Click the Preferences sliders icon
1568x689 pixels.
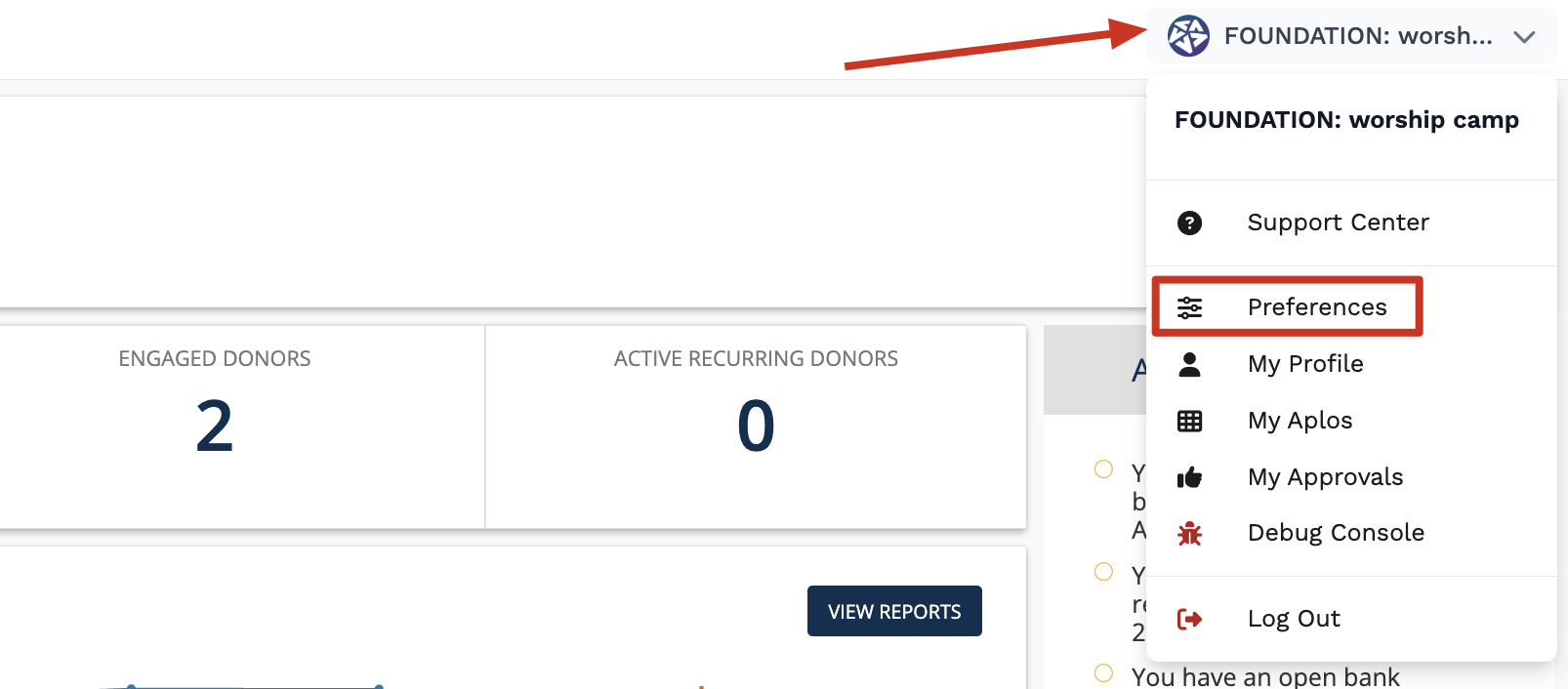pos(1189,307)
